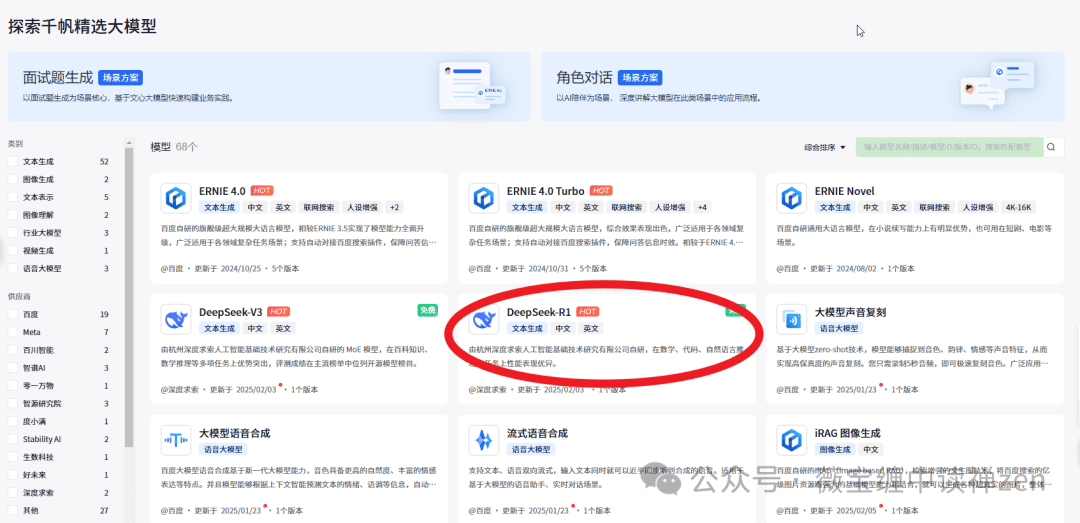Click the ERNIE Novel logo icon

pos(791,198)
